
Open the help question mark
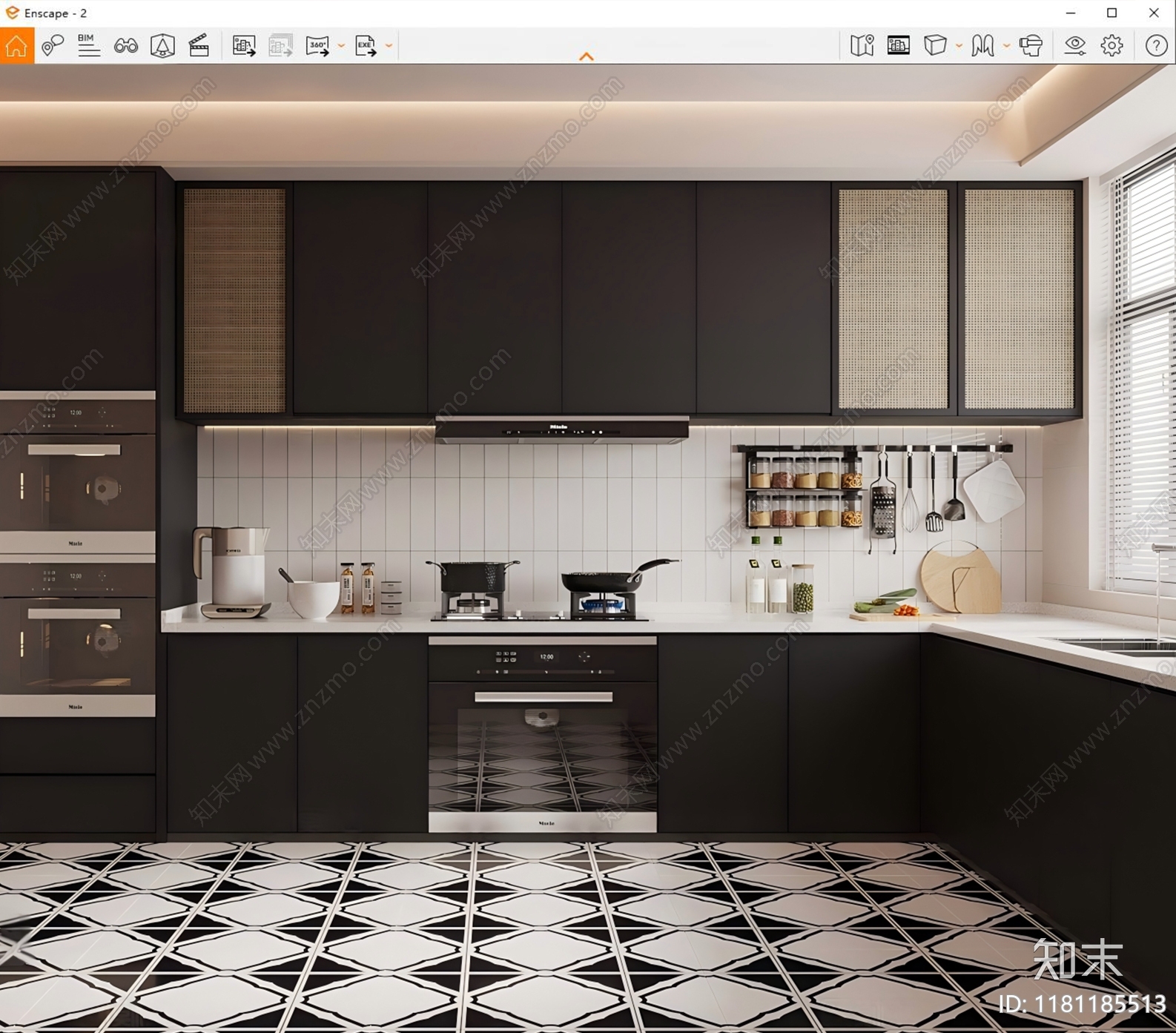pyautogui.click(x=1156, y=46)
